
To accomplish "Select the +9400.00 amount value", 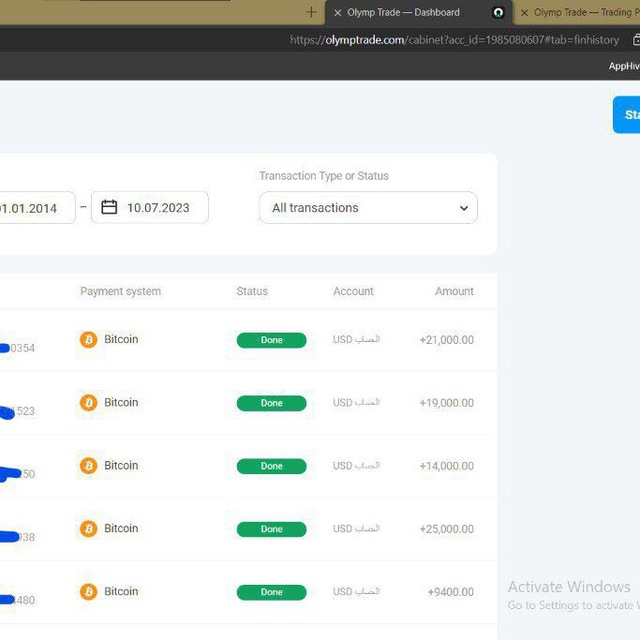I will coord(451,592).
